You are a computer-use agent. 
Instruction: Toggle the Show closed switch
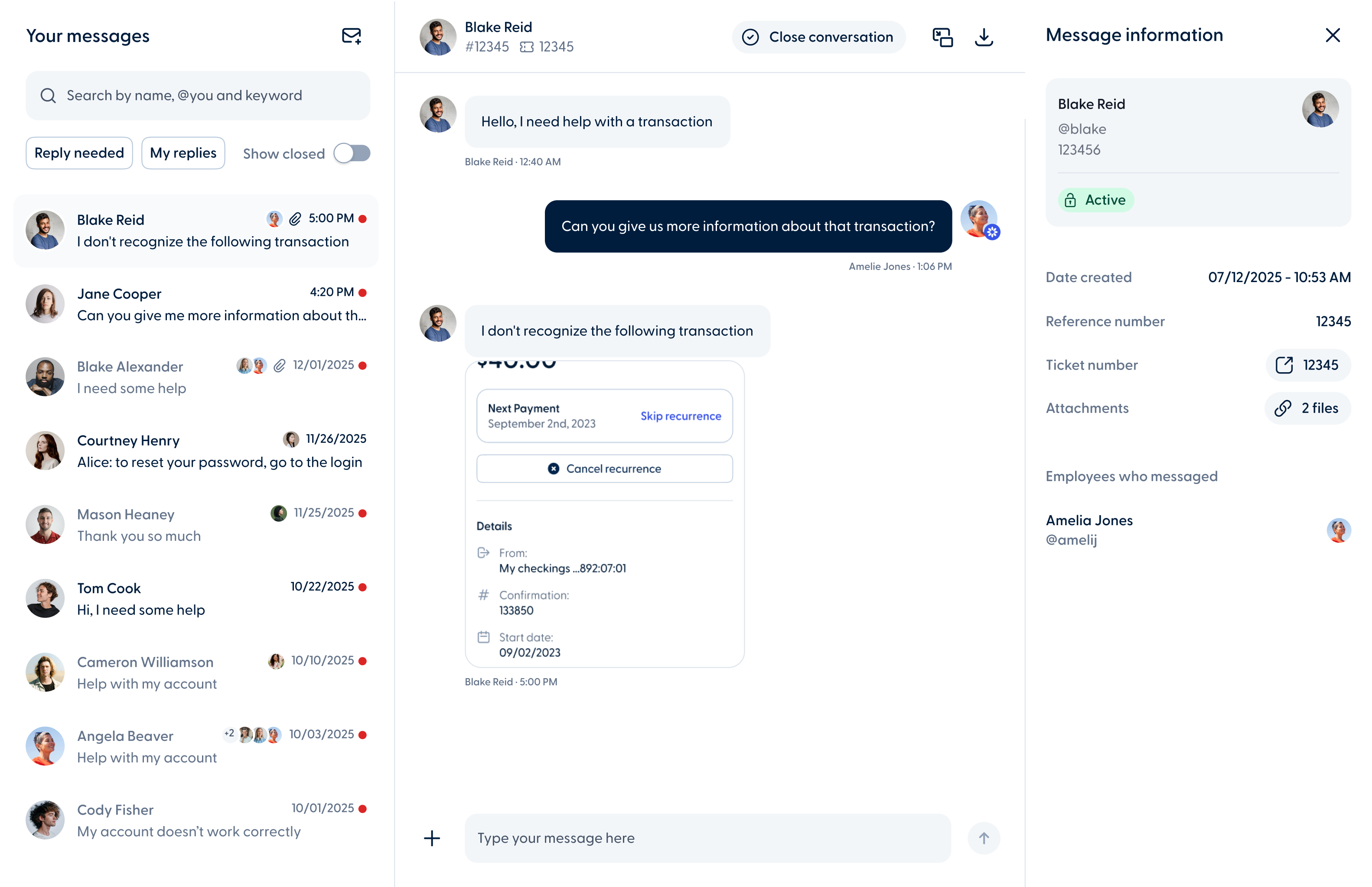352,153
